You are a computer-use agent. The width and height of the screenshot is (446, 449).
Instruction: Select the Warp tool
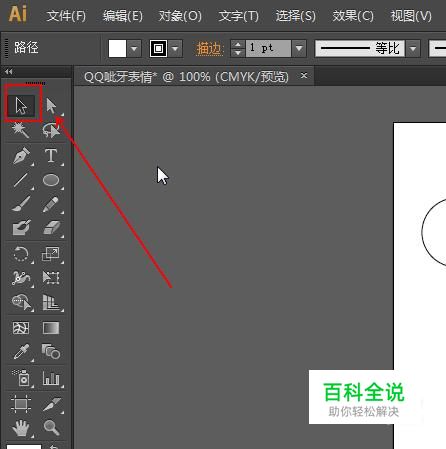tap(21, 278)
